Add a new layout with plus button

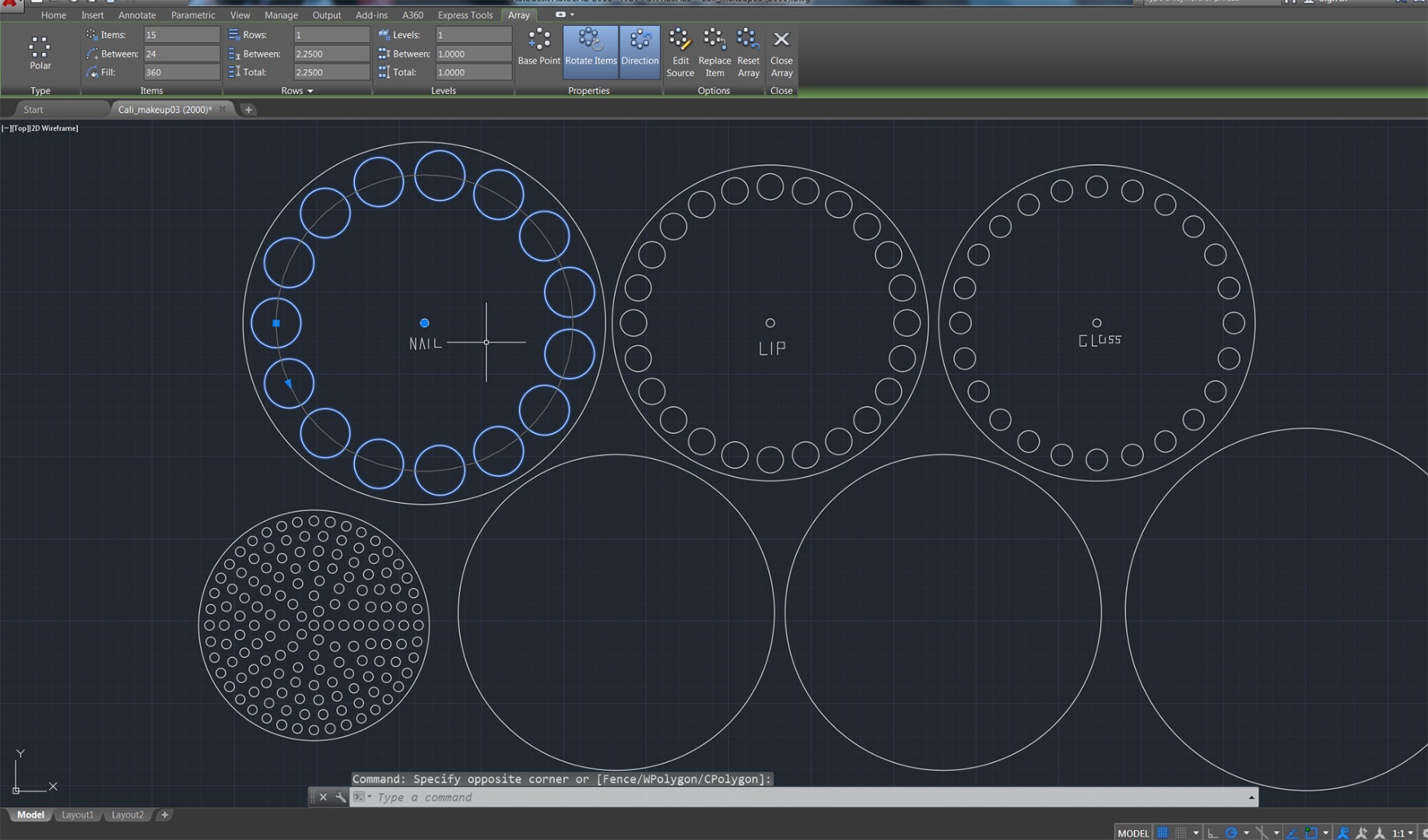164,814
